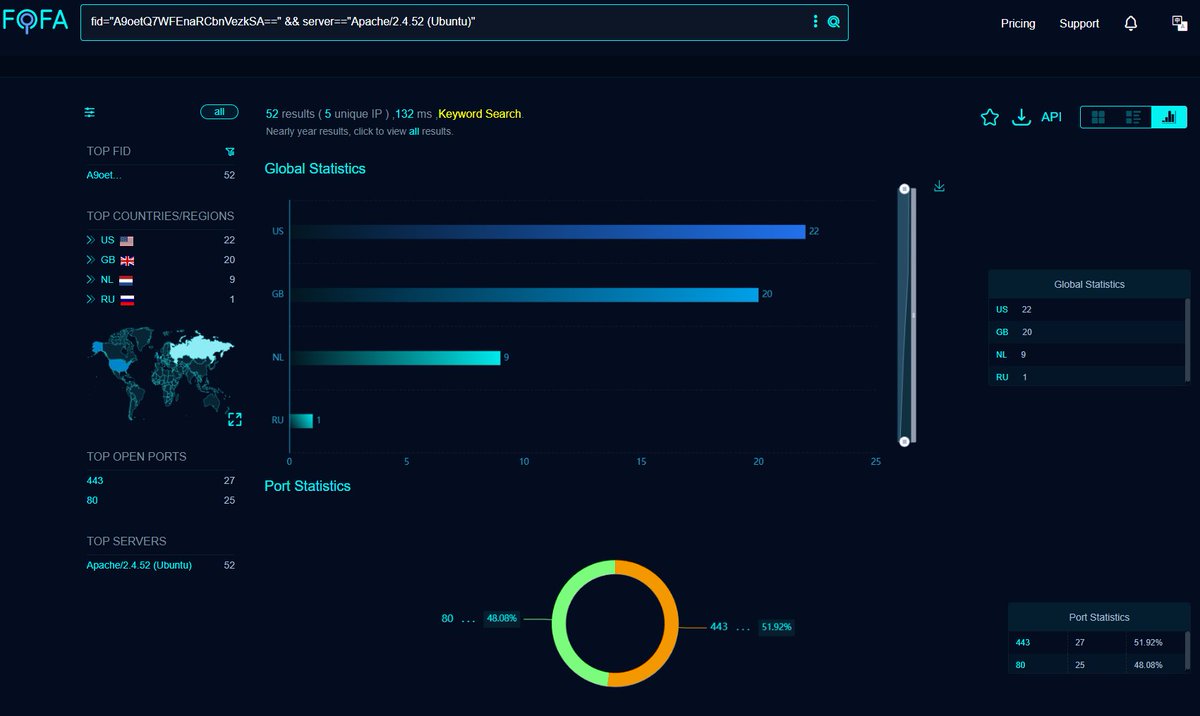Expand the US country row
The width and height of the screenshot is (1200, 716).
[91, 240]
